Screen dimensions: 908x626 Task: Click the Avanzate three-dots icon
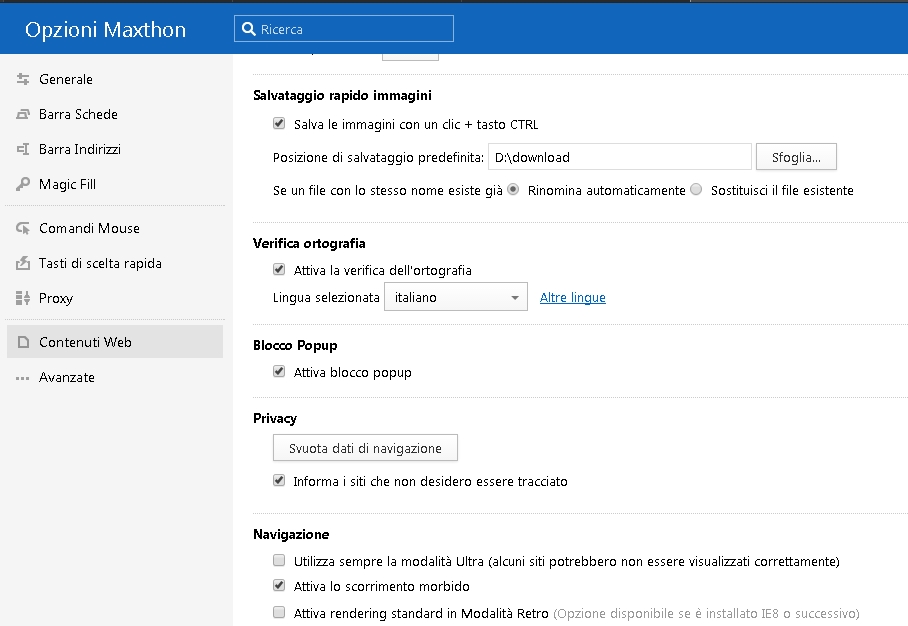click(23, 378)
